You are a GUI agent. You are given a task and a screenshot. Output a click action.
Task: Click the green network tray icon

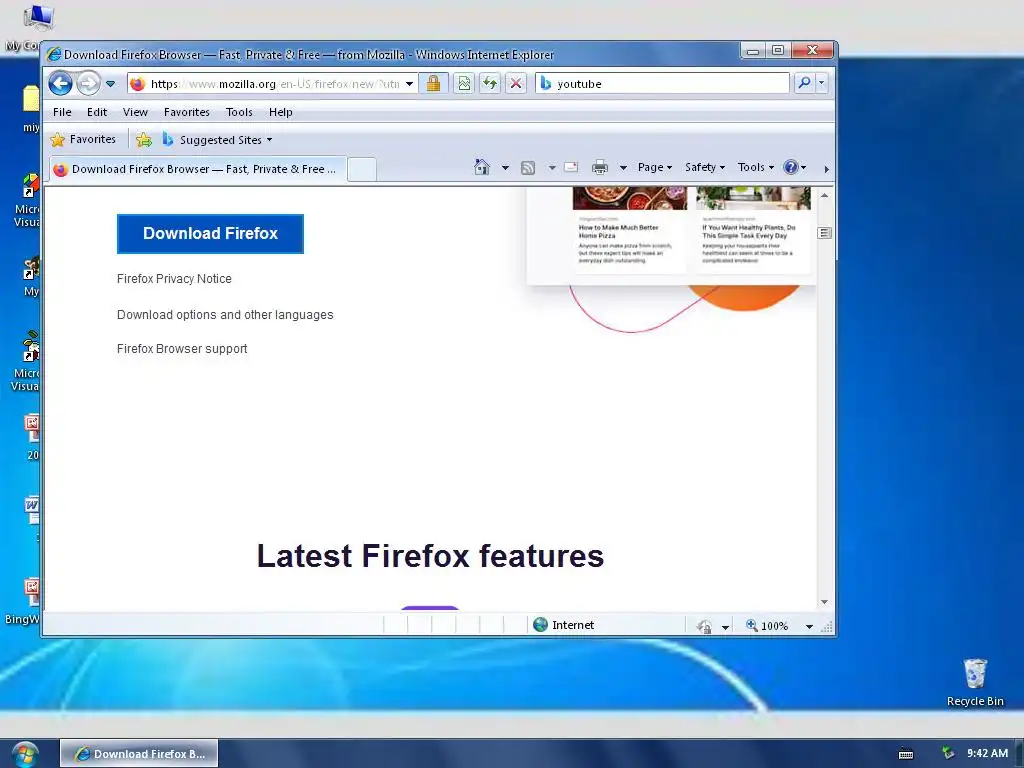click(x=948, y=753)
